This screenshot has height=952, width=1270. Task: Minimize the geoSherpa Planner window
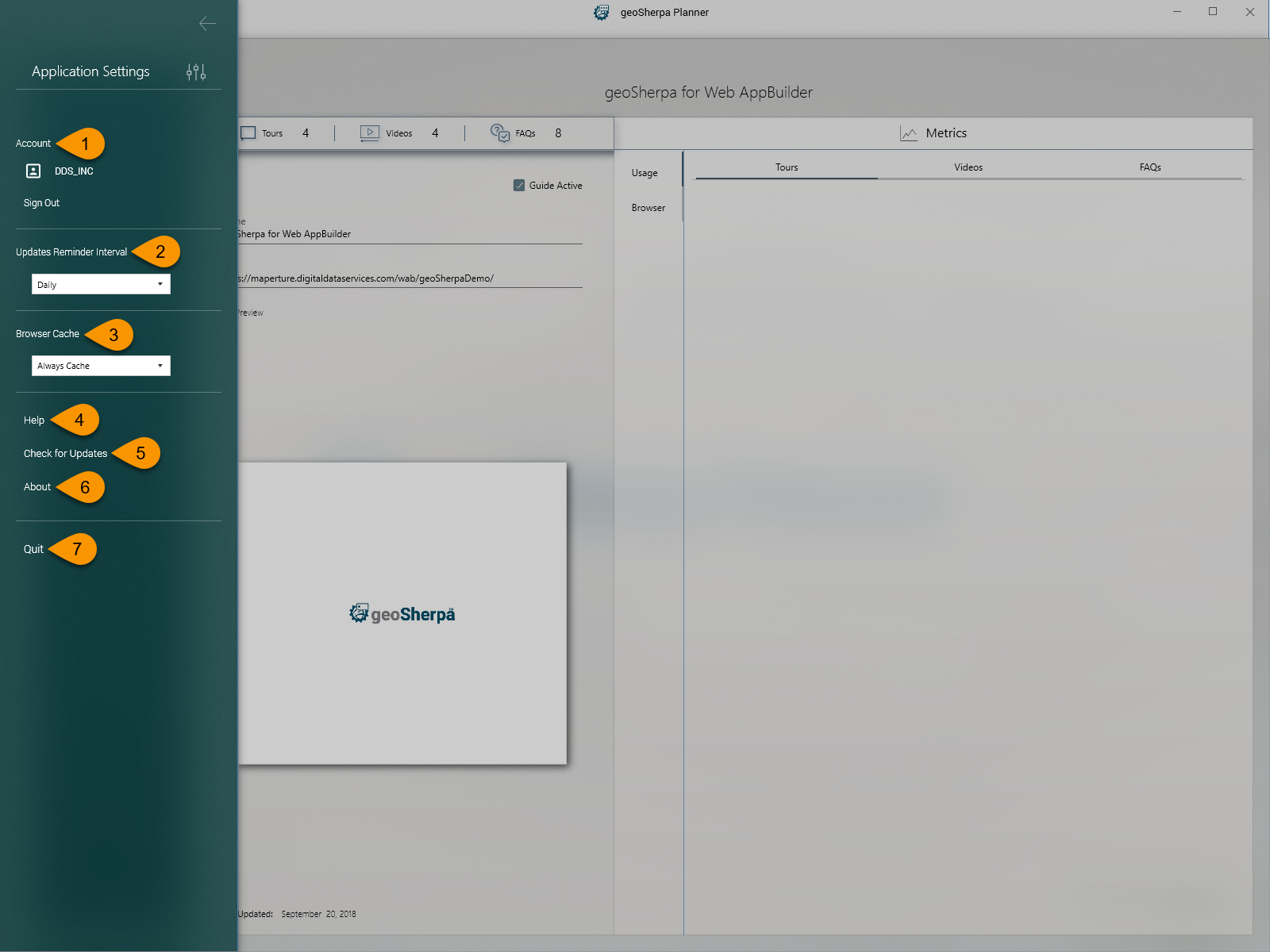(1177, 12)
